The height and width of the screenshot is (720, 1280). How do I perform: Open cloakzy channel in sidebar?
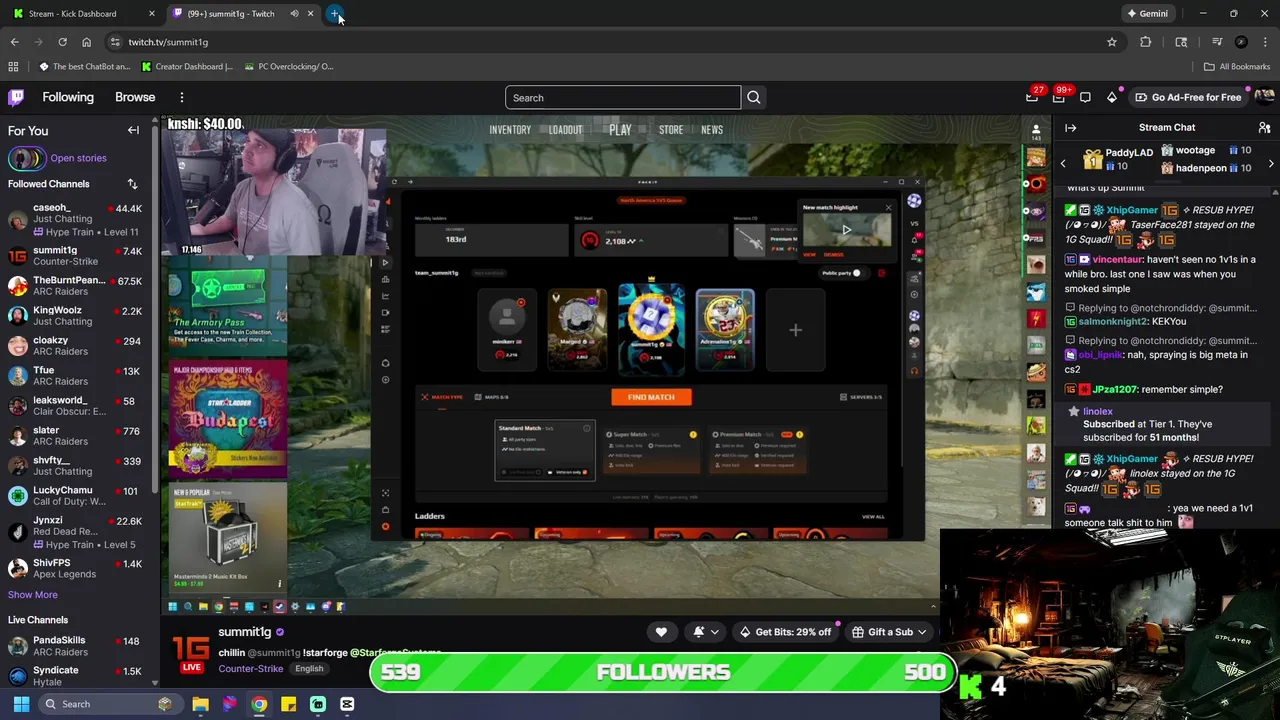75,346
